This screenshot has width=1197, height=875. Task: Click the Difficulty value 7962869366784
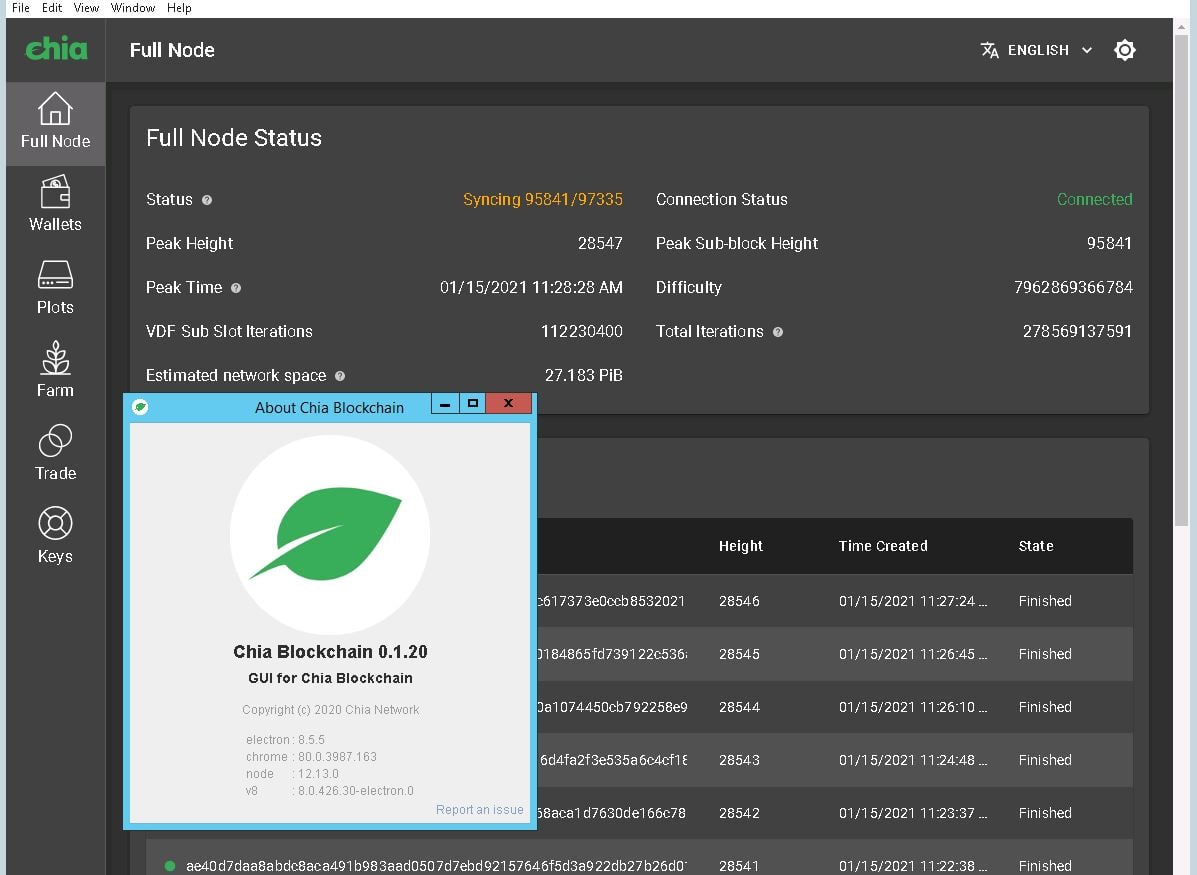point(1073,288)
